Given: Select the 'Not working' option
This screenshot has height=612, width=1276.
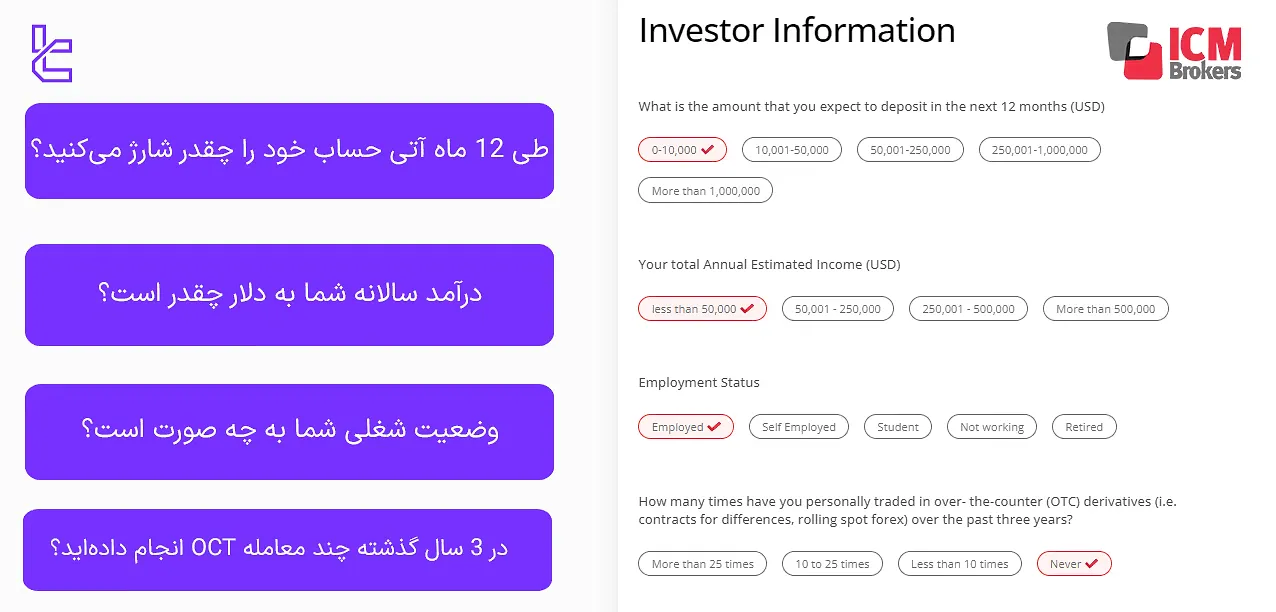Looking at the screenshot, I should click(991, 426).
